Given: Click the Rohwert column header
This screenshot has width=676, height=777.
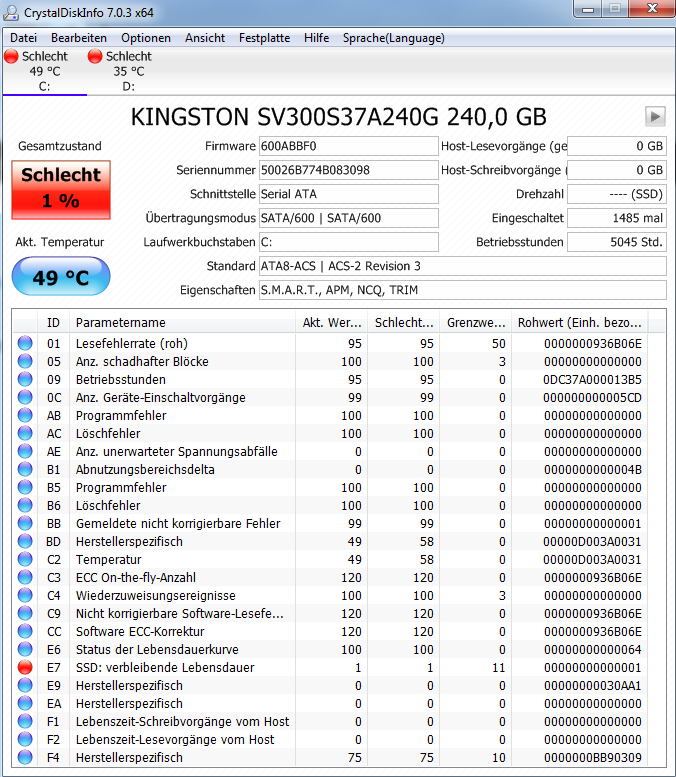Looking at the screenshot, I should click(x=580, y=323).
